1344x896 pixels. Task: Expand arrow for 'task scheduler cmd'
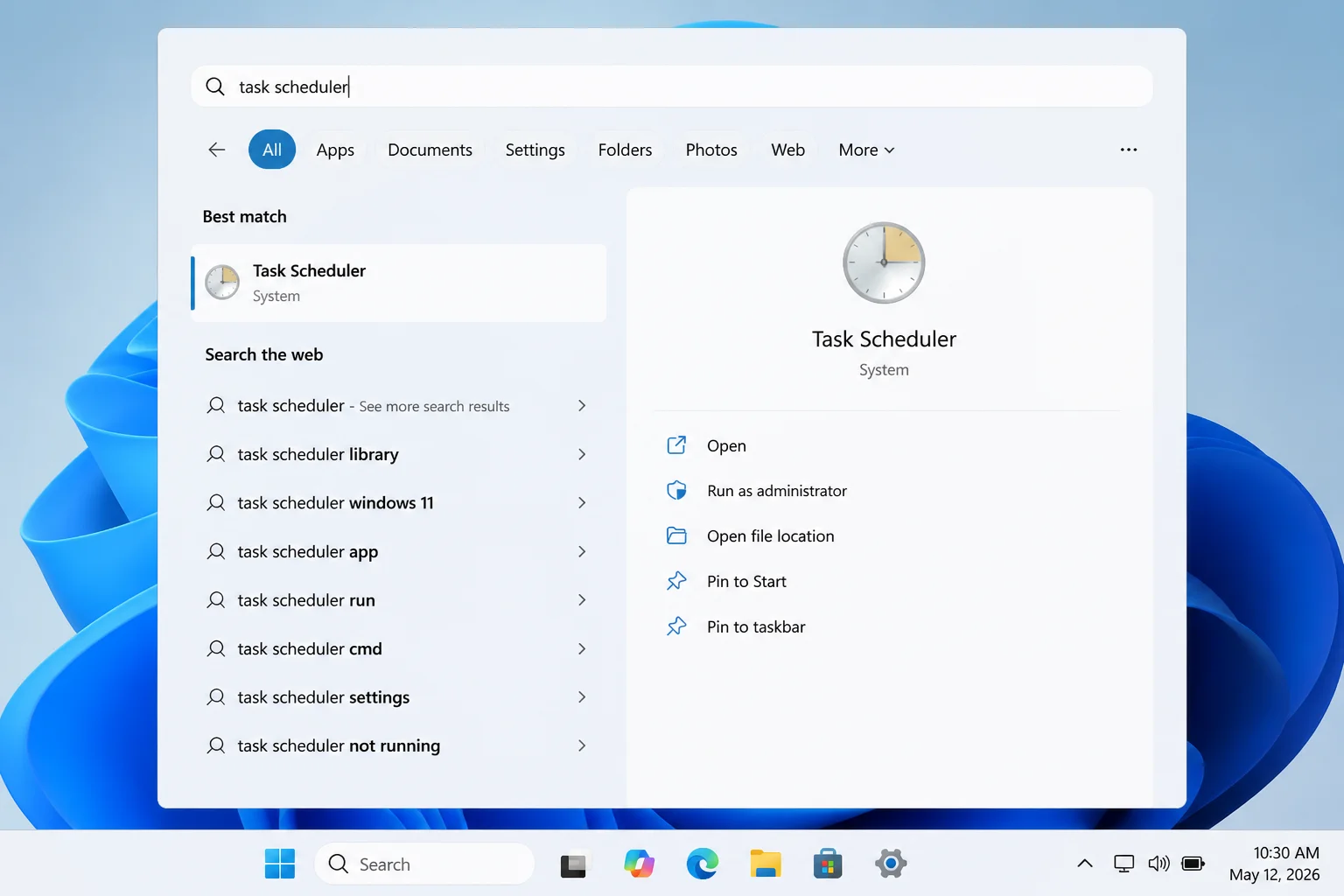pos(582,648)
